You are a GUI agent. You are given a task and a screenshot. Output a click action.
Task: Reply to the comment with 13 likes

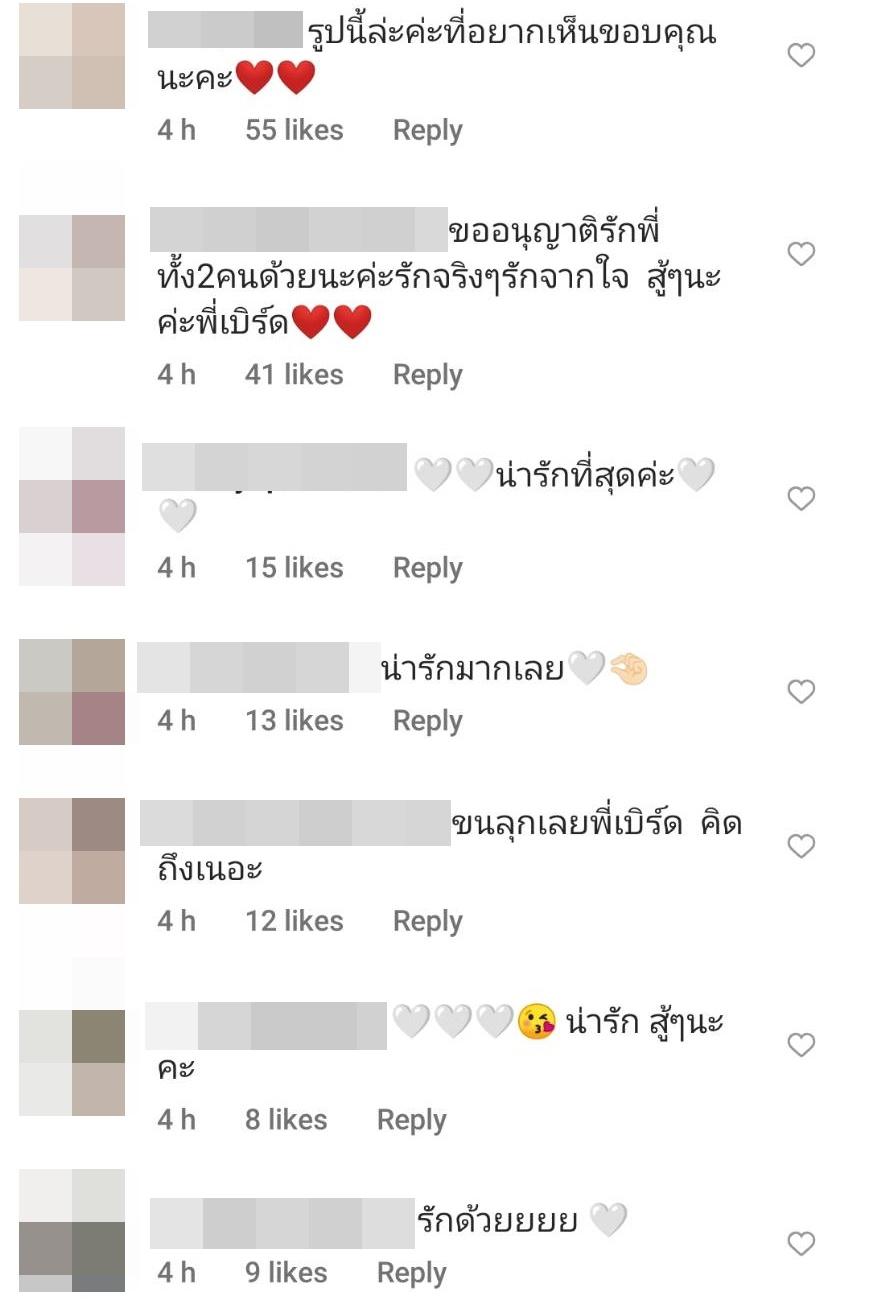427,721
